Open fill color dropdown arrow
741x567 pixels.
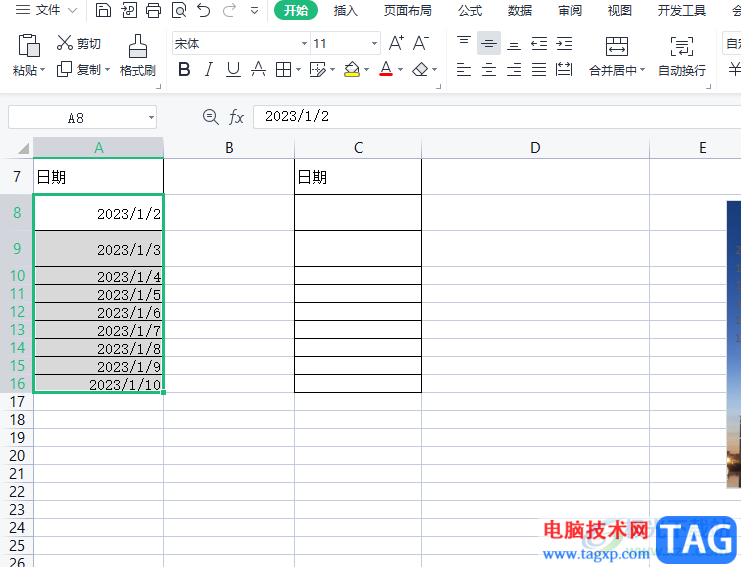pos(366,70)
